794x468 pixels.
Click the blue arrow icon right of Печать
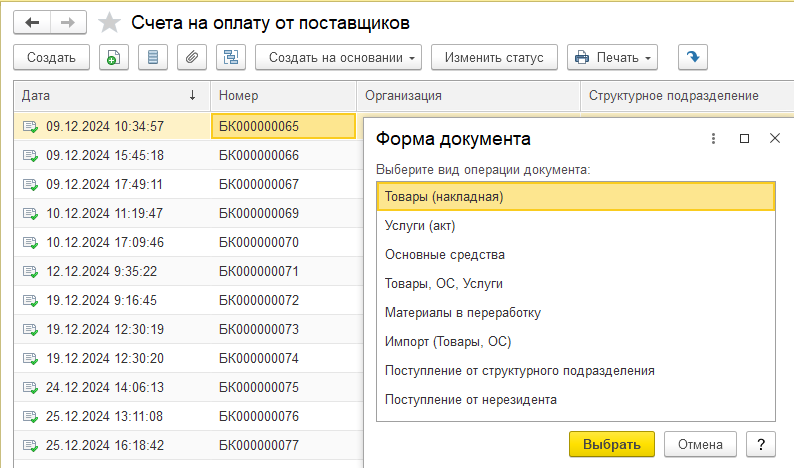693,57
